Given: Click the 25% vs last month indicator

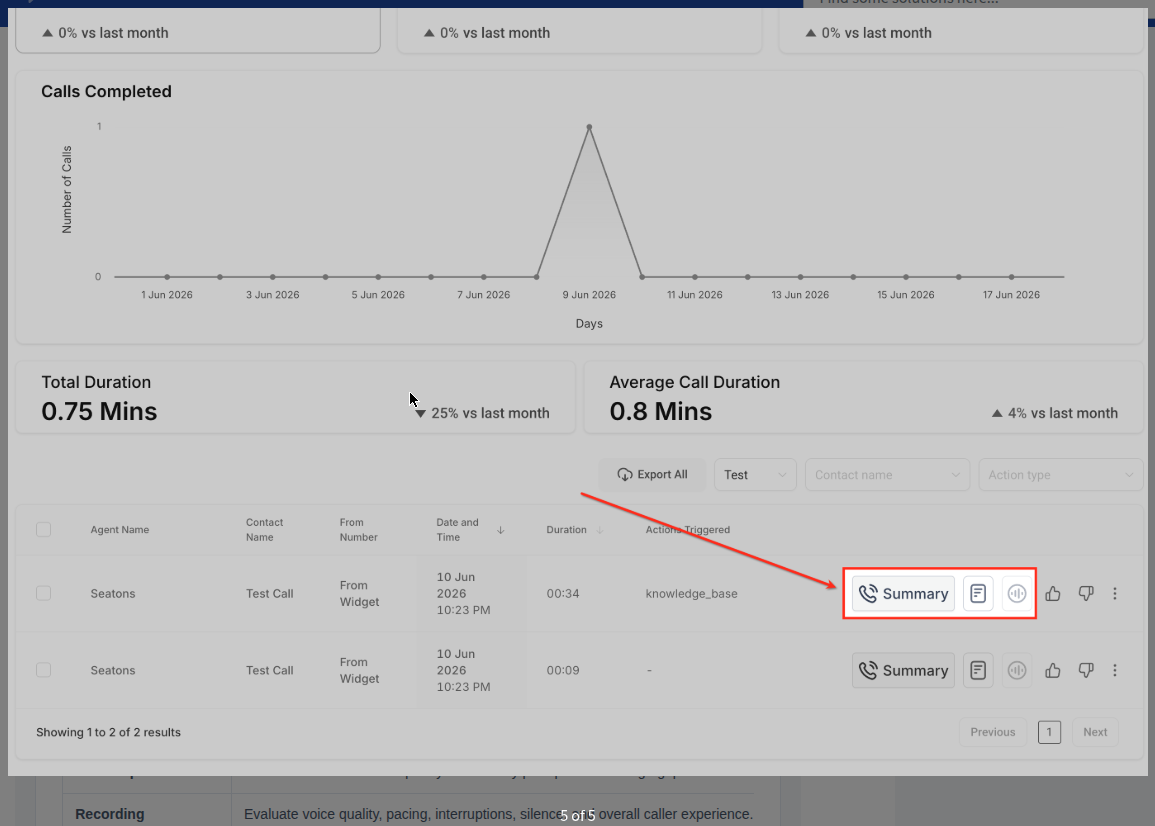Looking at the screenshot, I should click(482, 413).
